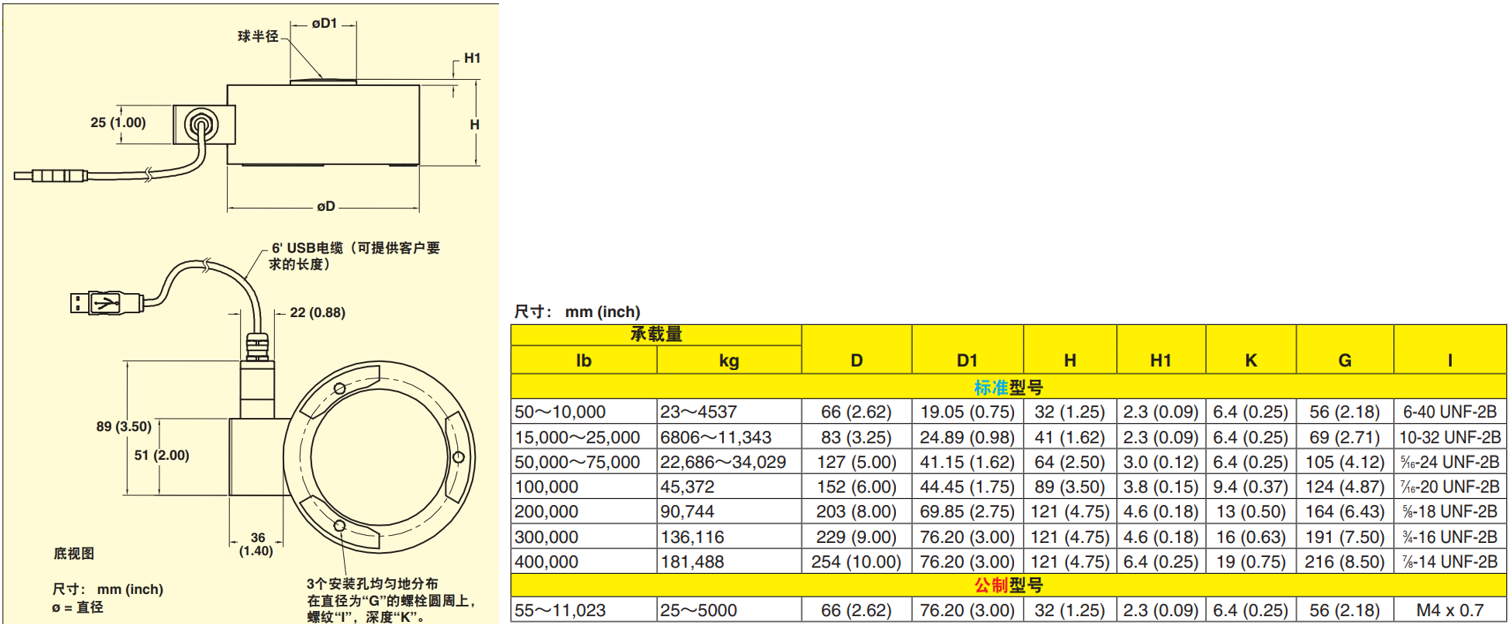Click the 标准型号 section row
This screenshot has width=1510, height=624.
click(x=1008, y=387)
